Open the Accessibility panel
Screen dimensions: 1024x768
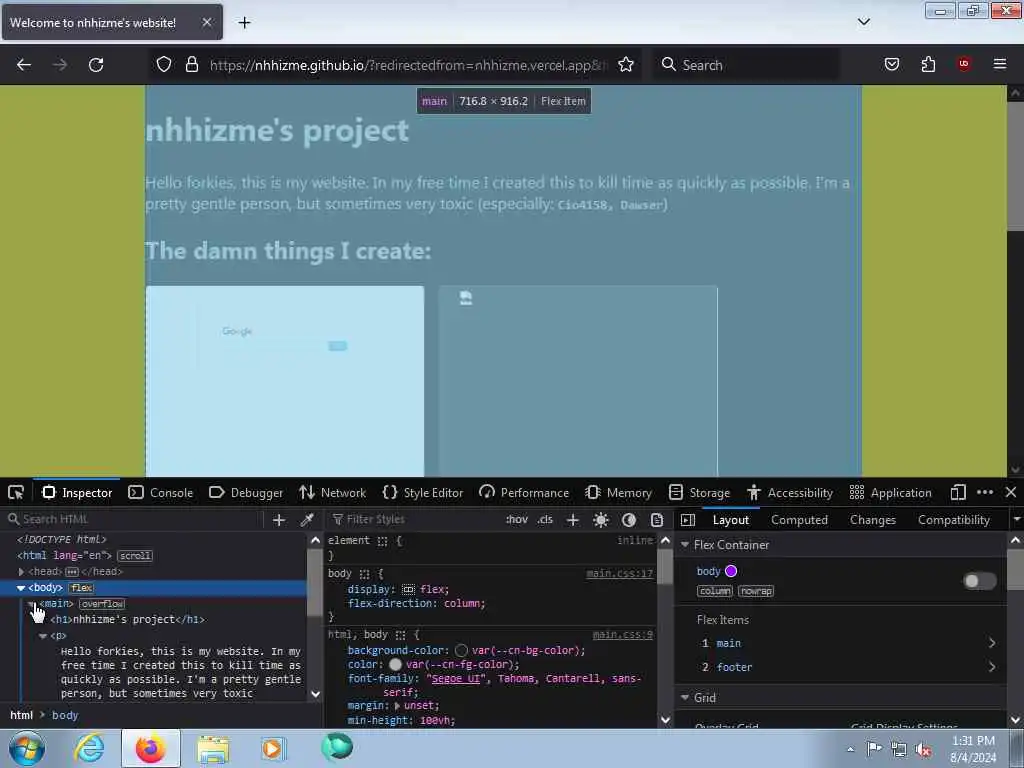(x=790, y=492)
